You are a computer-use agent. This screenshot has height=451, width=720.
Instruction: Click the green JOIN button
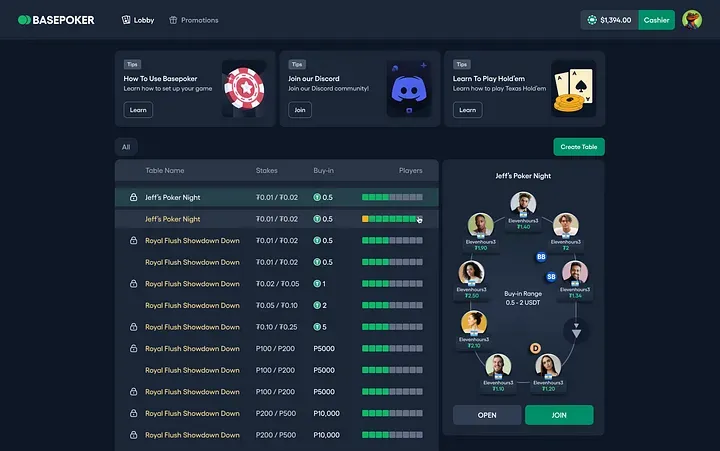tap(559, 415)
